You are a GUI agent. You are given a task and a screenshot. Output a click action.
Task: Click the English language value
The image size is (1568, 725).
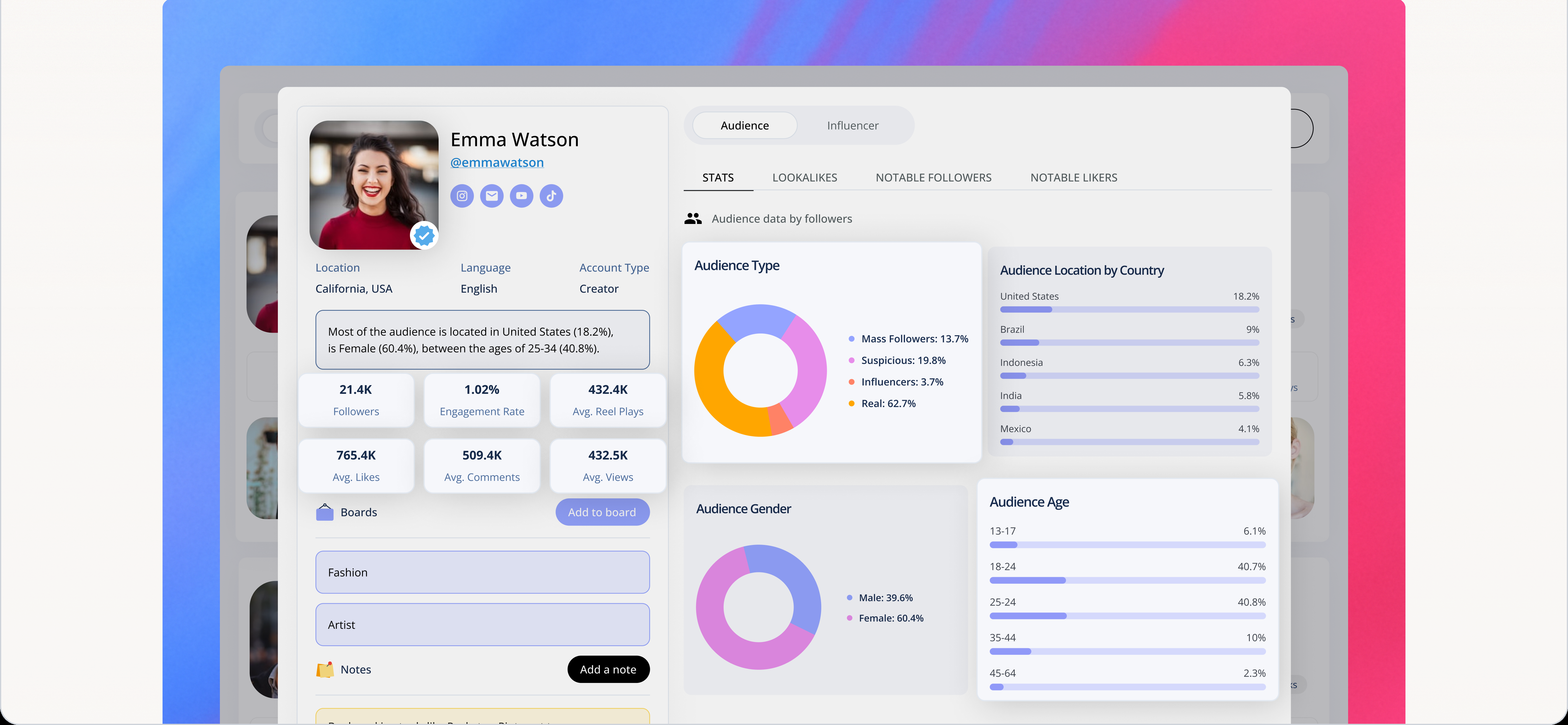(x=478, y=289)
